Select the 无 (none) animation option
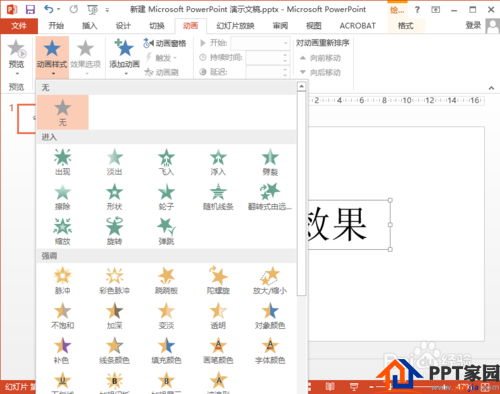500x394 pixels. pyautogui.click(x=63, y=112)
